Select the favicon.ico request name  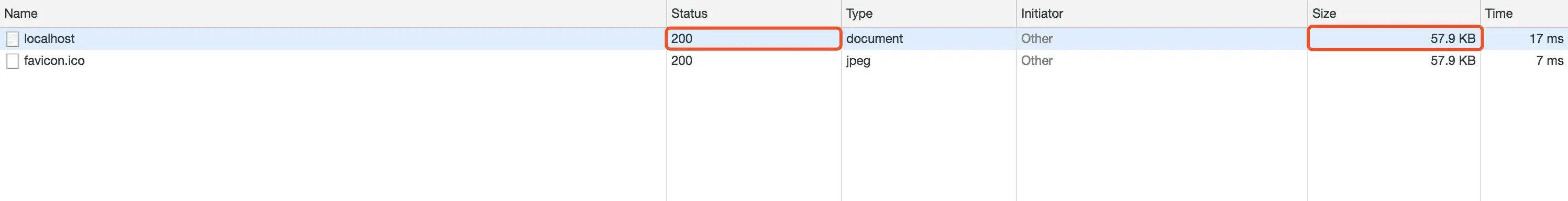54,60
